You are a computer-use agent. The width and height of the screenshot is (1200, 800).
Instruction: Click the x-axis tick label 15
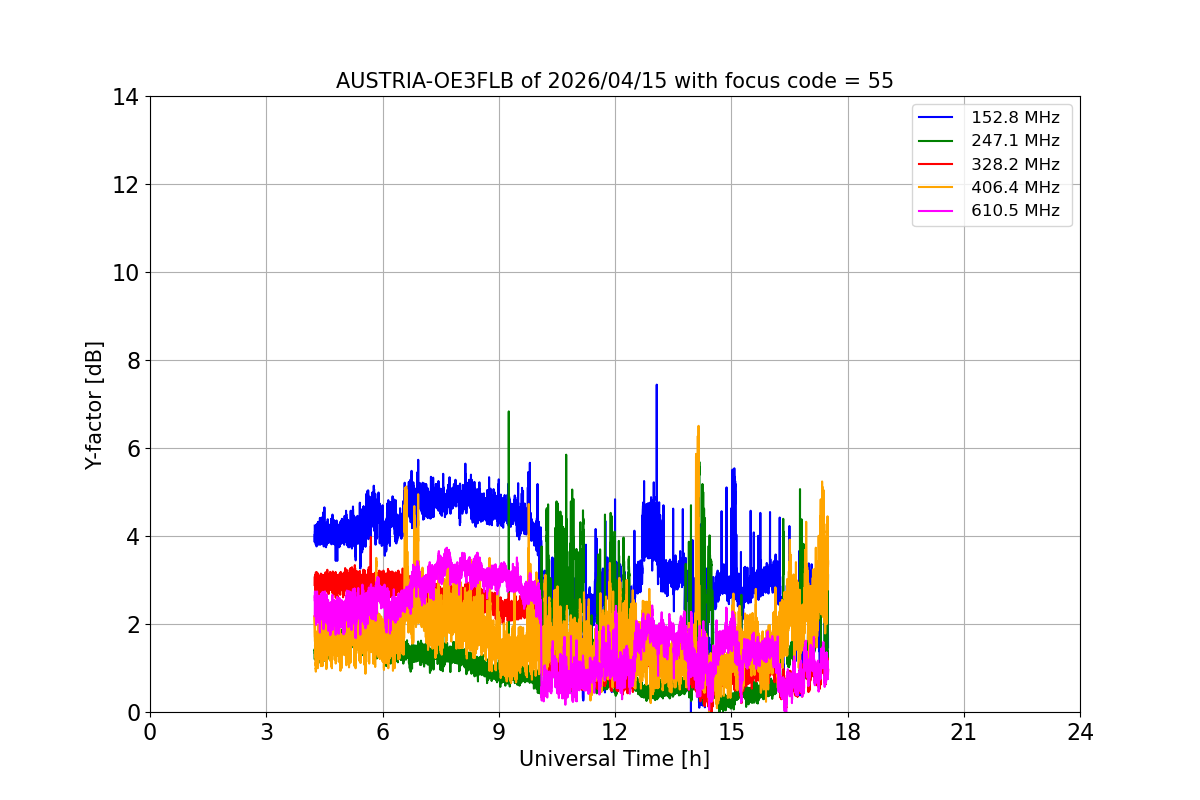731,732
